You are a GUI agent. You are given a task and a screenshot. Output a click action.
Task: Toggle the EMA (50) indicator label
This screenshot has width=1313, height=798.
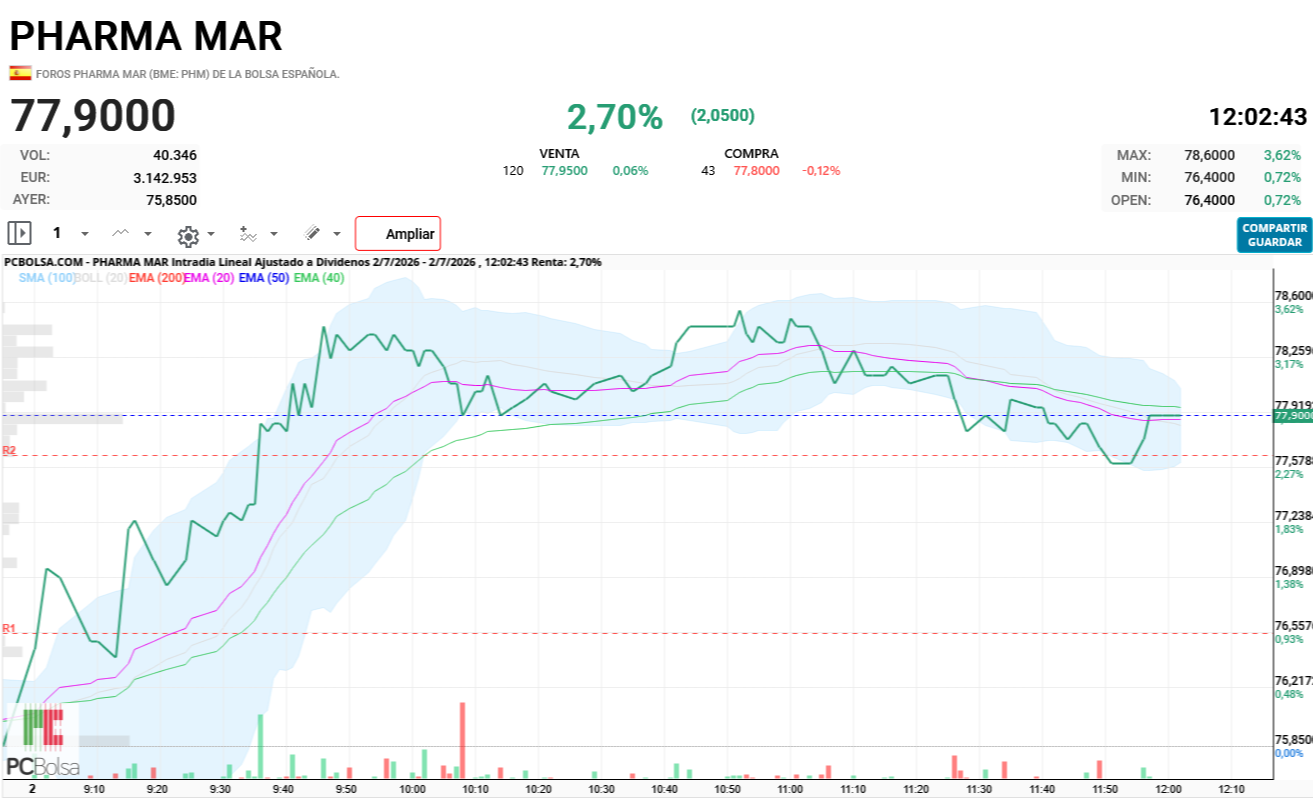(264, 278)
